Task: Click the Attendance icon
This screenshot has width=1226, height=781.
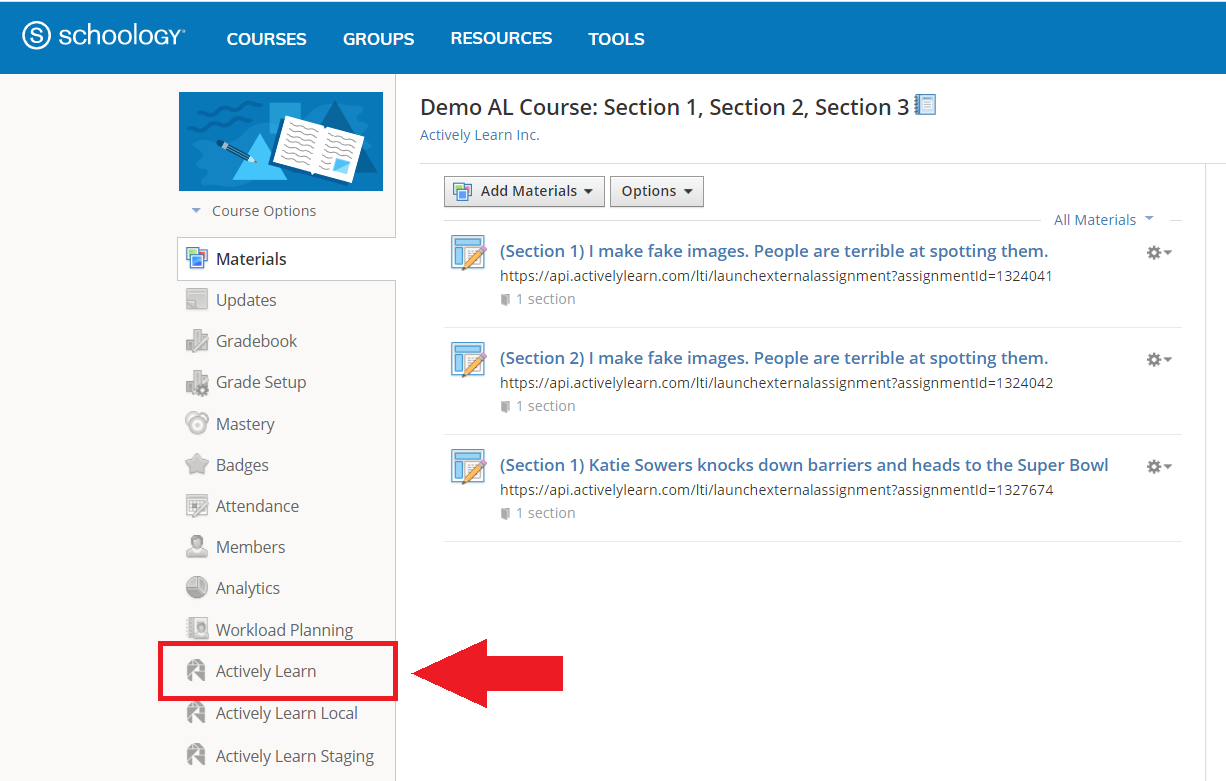Action: click(197, 506)
